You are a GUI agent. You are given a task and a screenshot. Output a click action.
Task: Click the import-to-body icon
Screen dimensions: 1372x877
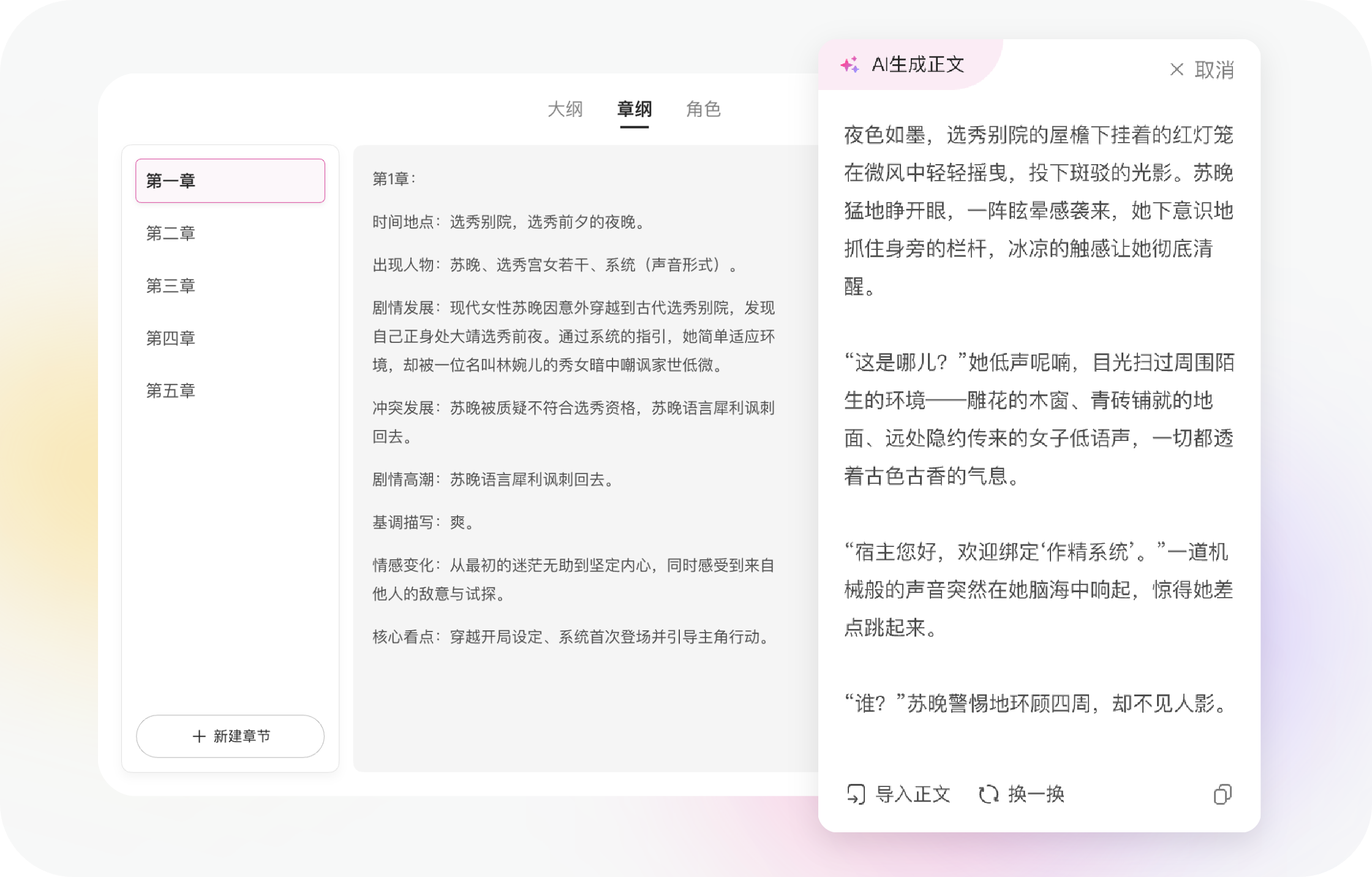coord(856,794)
